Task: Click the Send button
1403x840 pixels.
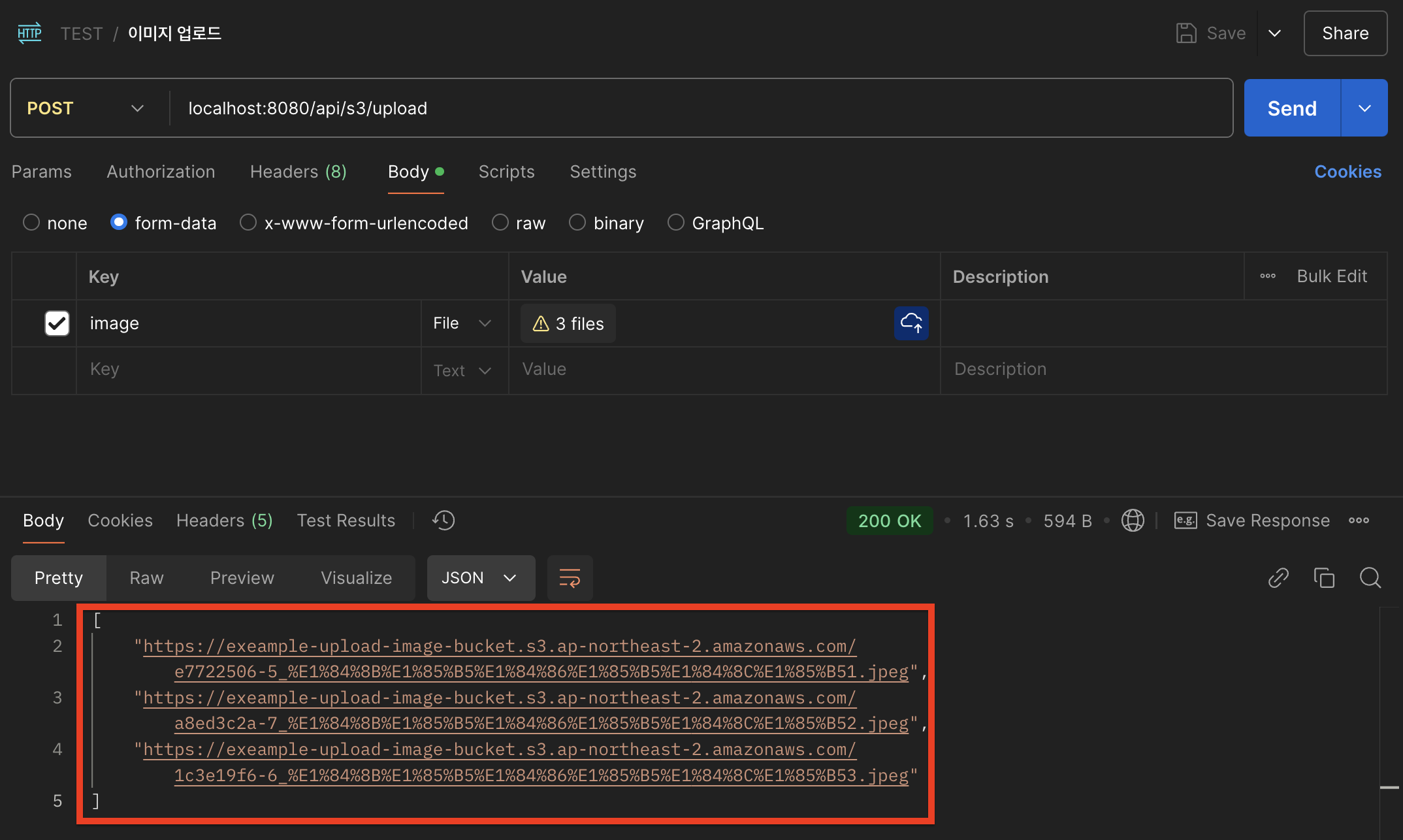Action: click(x=1291, y=108)
